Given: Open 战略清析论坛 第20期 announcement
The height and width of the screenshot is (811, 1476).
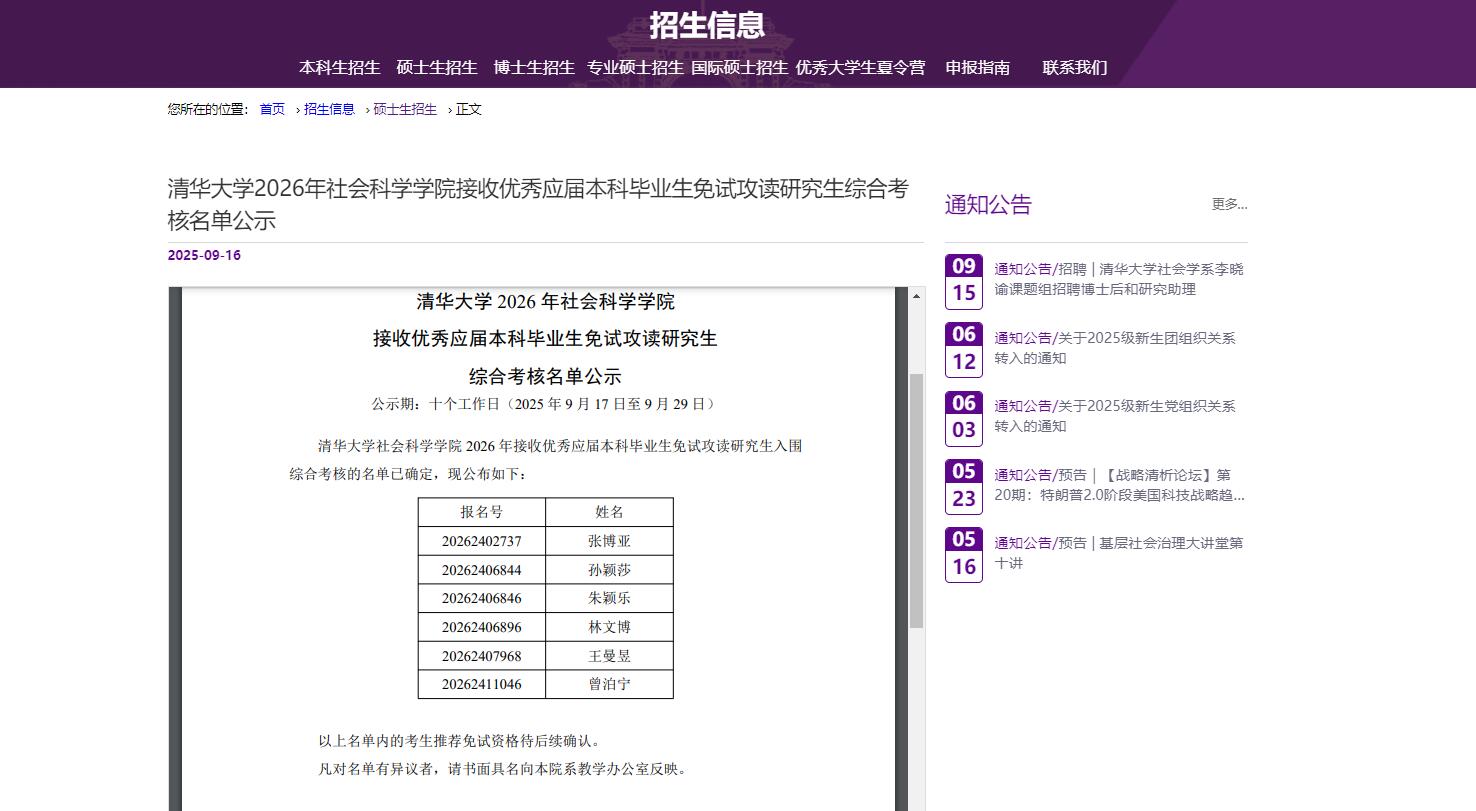Looking at the screenshot, I should 1118,485.
